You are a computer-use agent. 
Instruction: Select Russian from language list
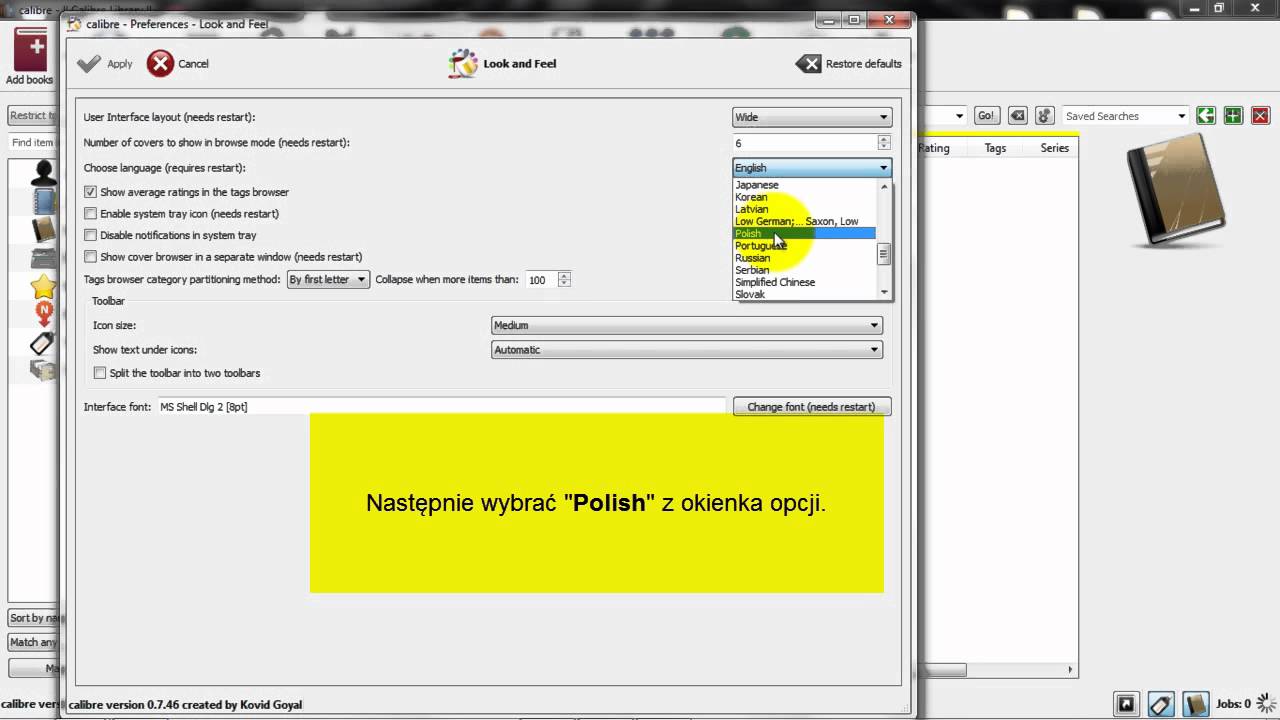752,258
